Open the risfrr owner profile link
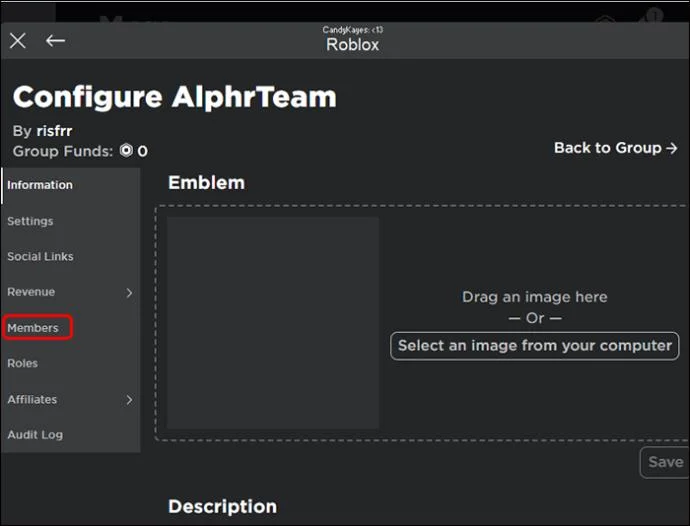This screenshot has height=526, width=690. [54, 131]
